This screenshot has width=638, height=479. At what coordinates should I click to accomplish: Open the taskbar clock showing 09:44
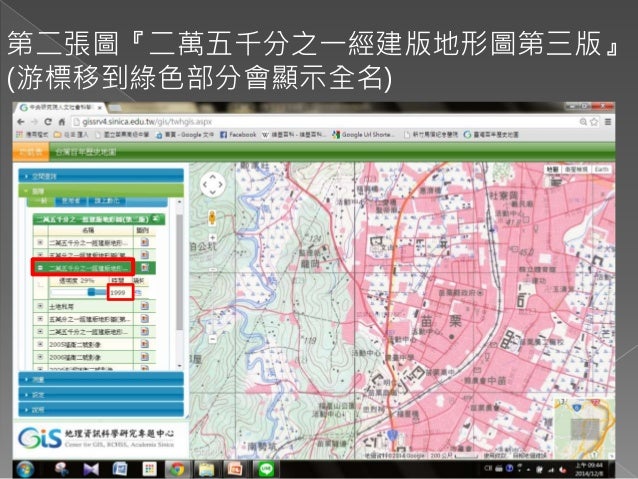588,469
